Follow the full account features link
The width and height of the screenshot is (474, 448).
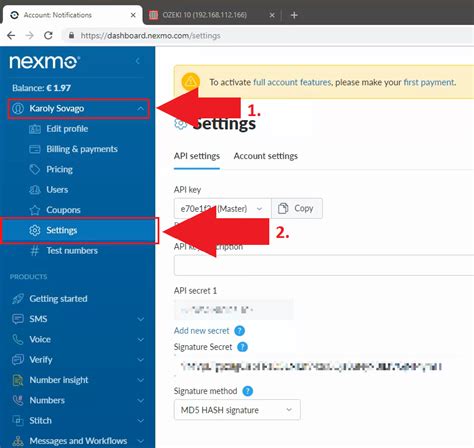click(292, 82)
